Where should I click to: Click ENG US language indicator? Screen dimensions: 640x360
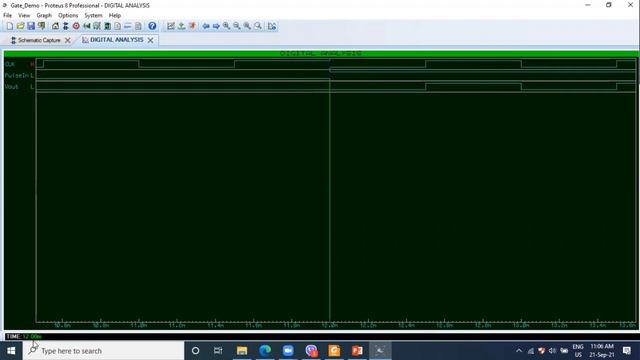point(578,351)
